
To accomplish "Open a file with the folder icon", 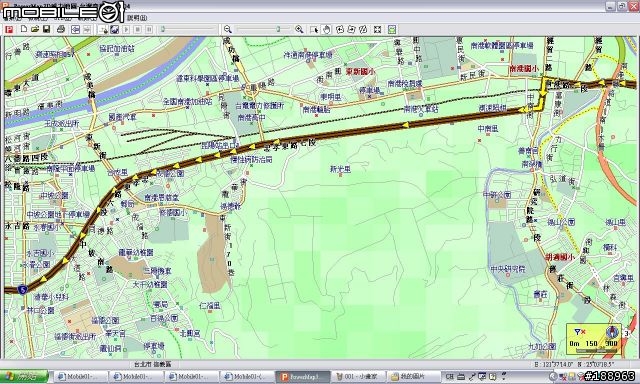I will click(35, 29).
